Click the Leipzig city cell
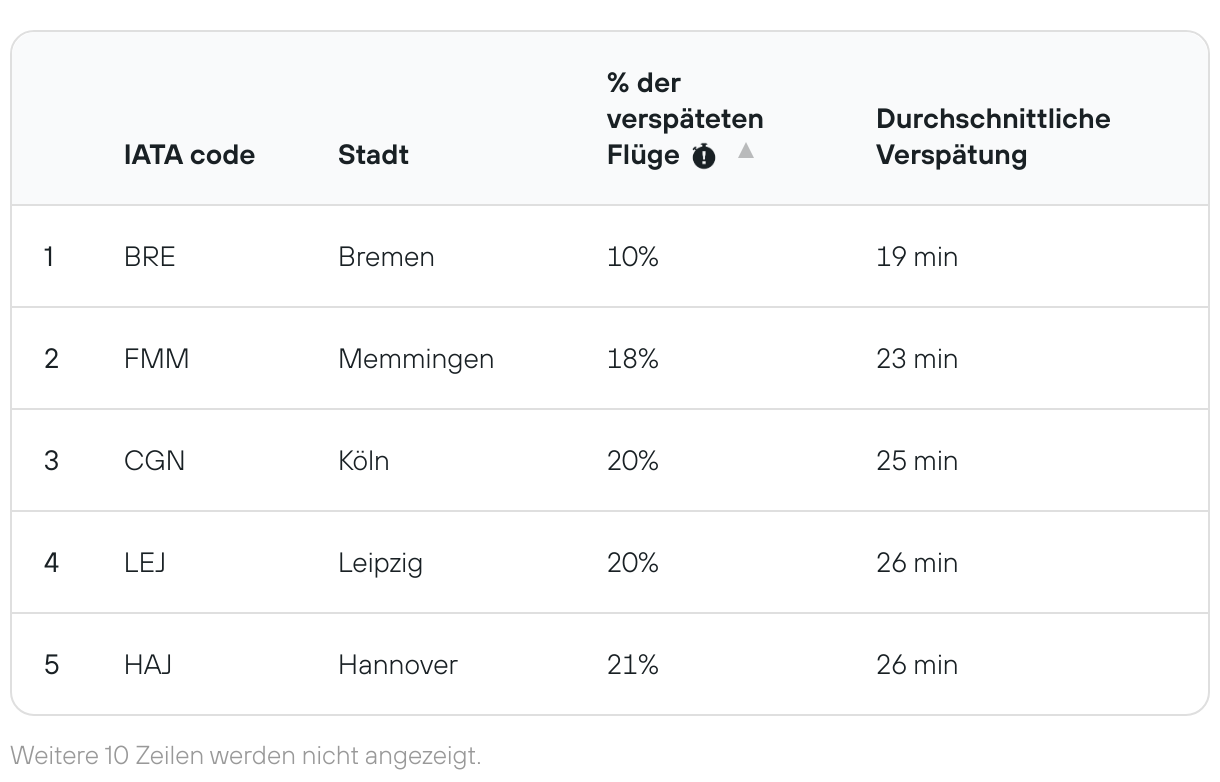Image resolution: width=1220 pixels, height=782 pixels. [380, 563]
